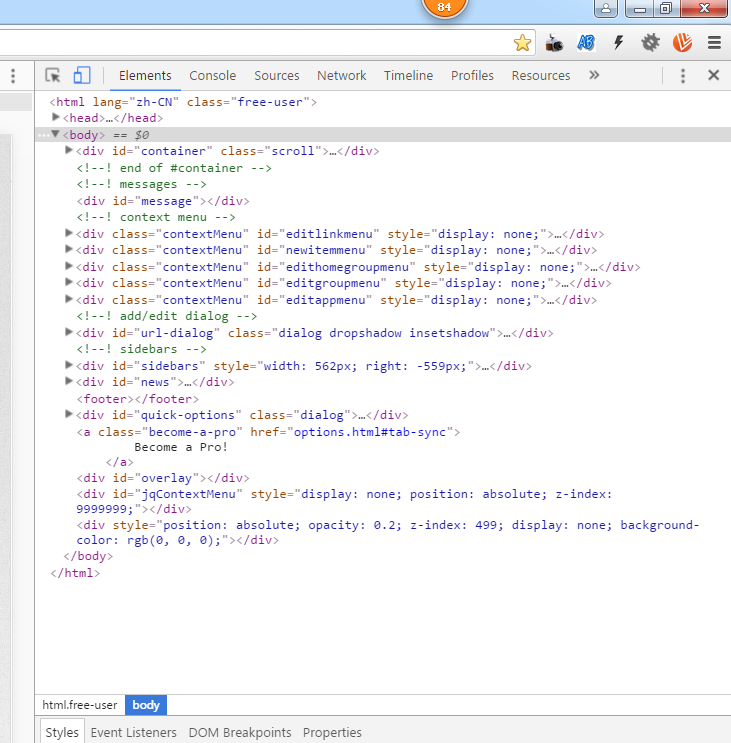
Task: Bookmark this page with star icon
Action: 522,43
